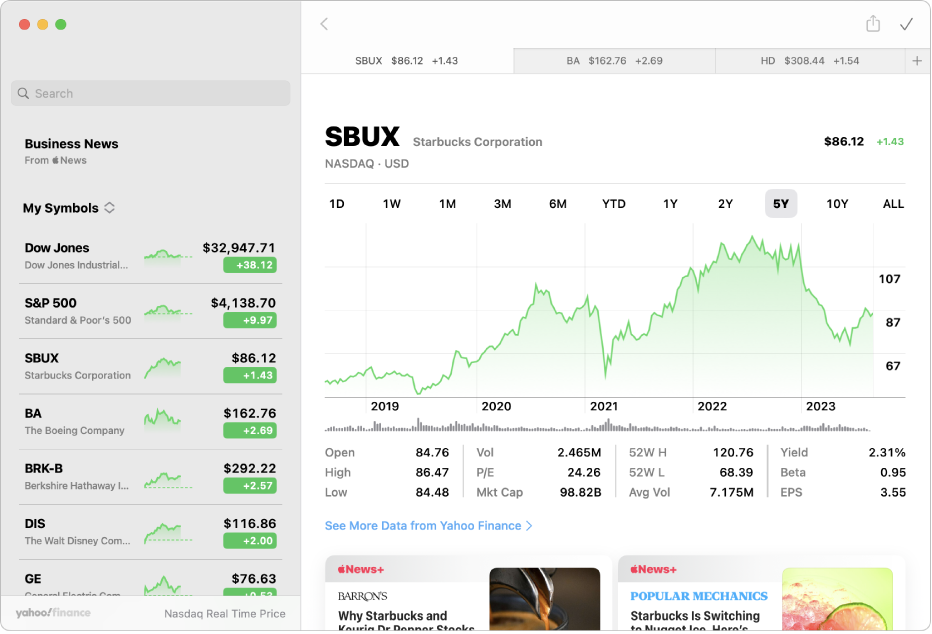Image resolution: width=932 pixels, height=634 pixels.
Task: Select The Walt Disney Company row
Action: 150,532
